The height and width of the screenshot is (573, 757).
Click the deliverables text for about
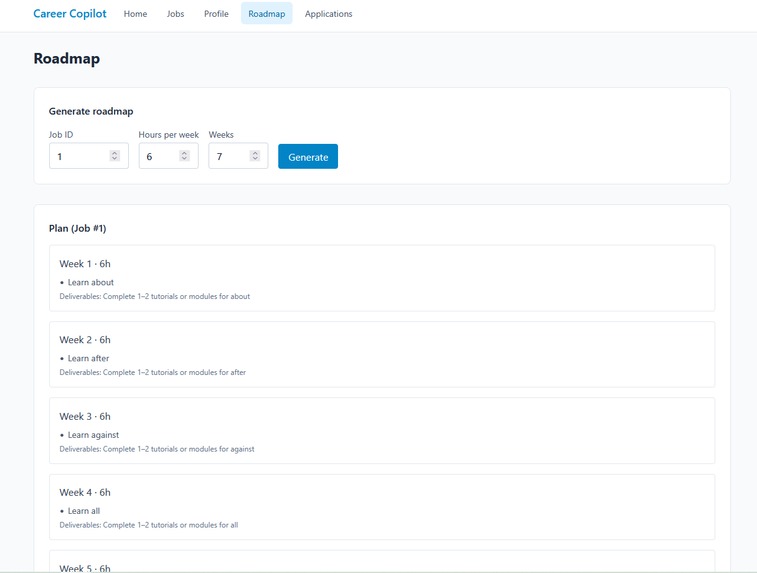154,296
